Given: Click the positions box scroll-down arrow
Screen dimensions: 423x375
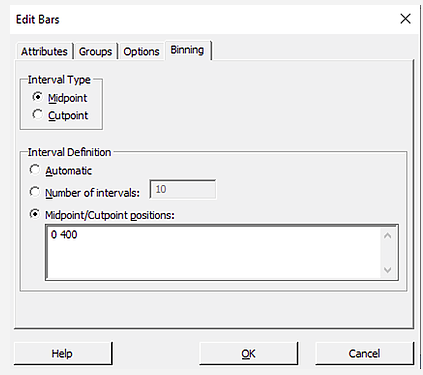Looking at the screenshot, I should pyautogui.click(x=387, y=269).
